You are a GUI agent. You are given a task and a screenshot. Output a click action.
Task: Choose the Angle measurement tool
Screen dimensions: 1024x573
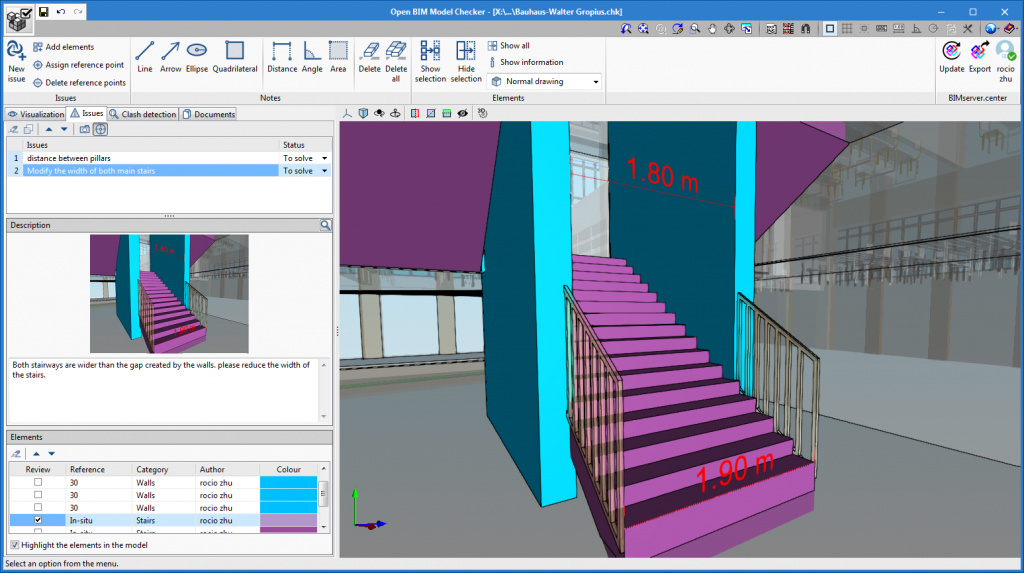[312, 57]
